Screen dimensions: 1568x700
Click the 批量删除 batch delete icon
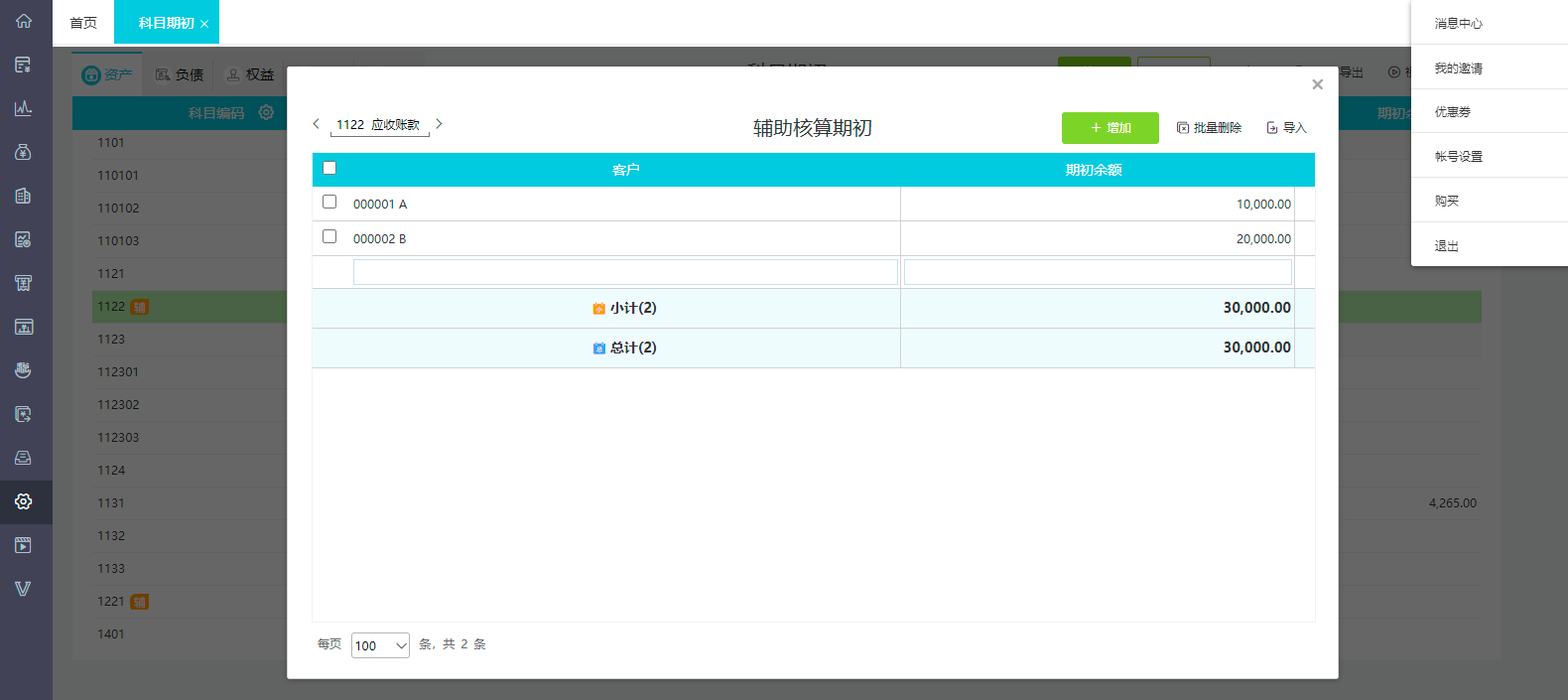[x=1183, y=128]
